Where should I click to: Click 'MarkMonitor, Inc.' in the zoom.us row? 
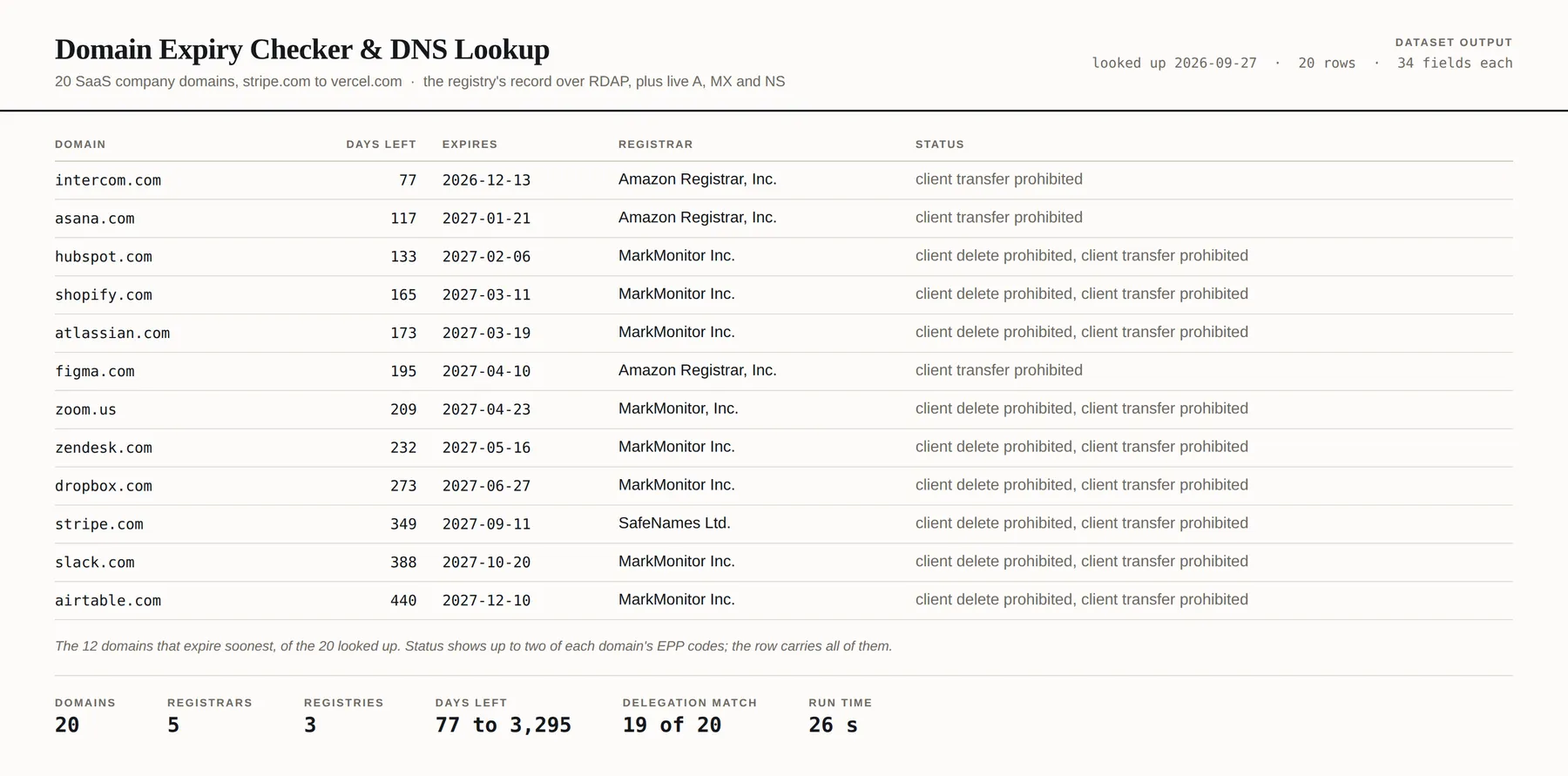click(679, 409)
